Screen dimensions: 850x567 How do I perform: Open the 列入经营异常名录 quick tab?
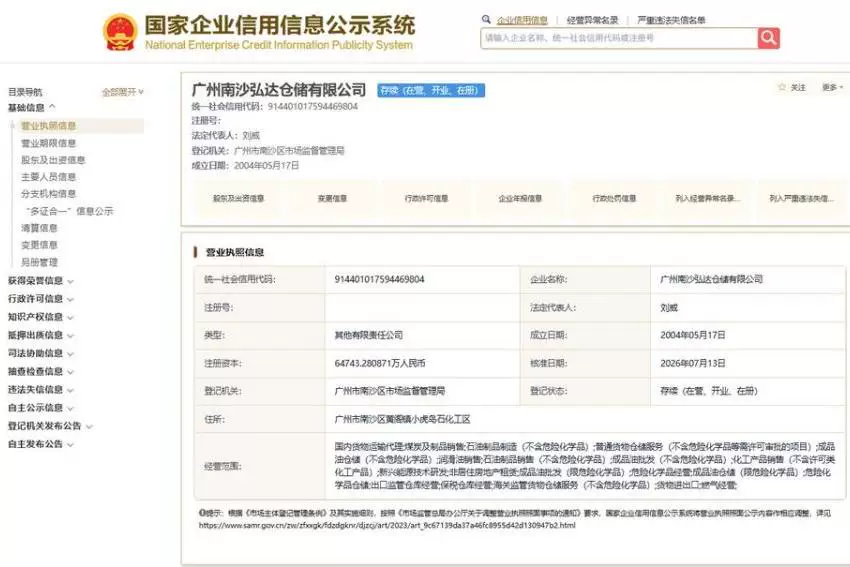click(707, 198)
